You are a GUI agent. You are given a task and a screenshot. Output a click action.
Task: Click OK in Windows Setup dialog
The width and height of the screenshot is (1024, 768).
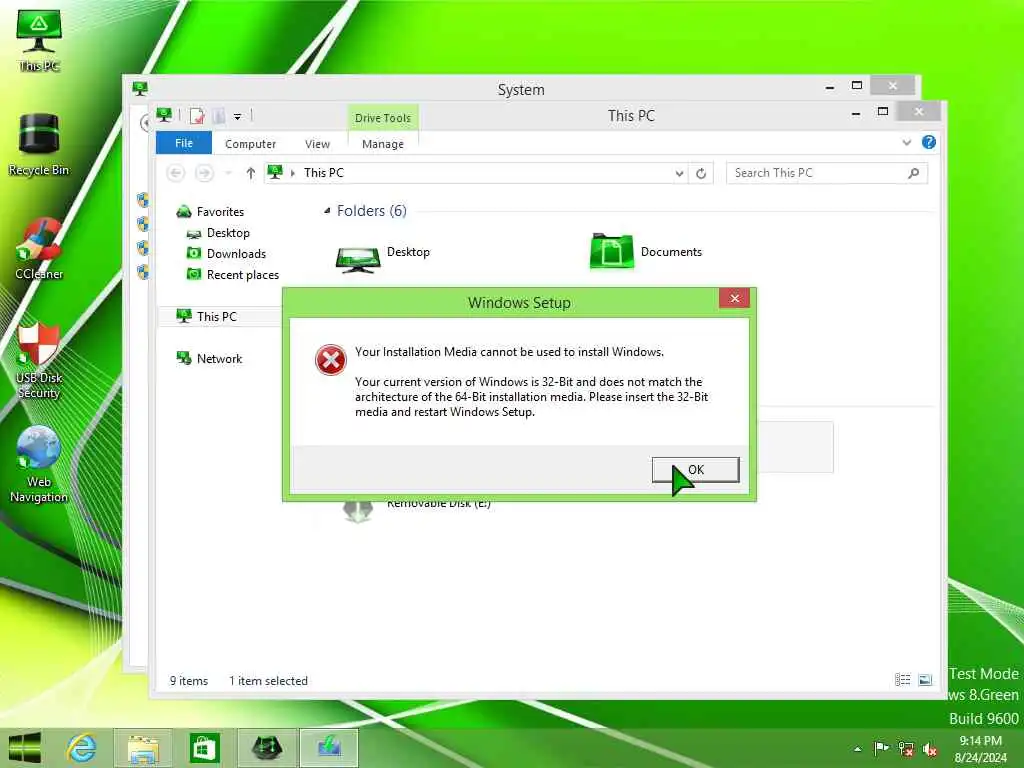click(696, 470)
